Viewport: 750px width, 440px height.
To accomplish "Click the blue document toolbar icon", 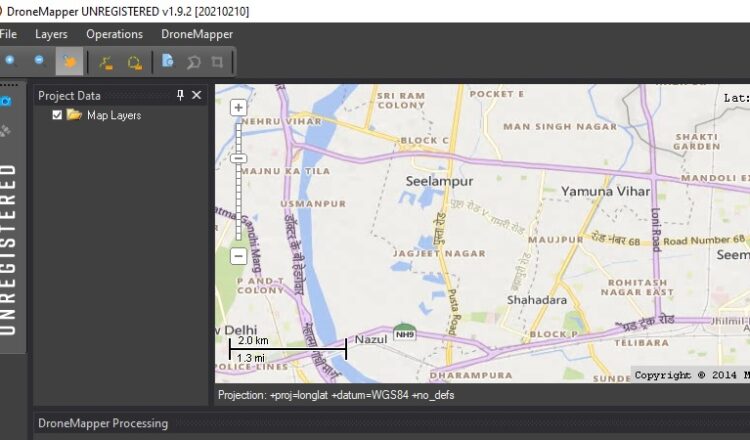I will tap(167, 61).
